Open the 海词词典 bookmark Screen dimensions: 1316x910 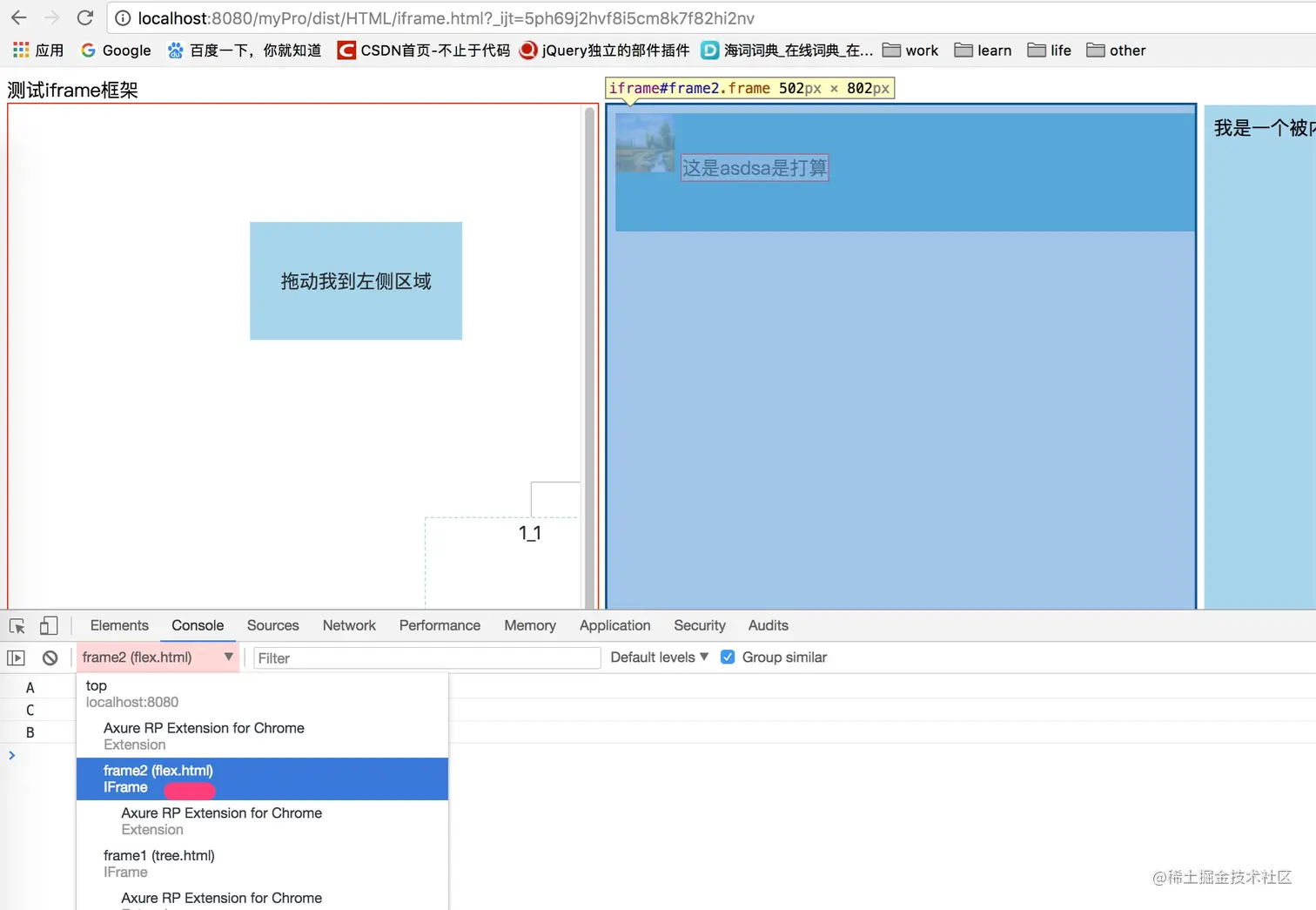click(x=788, y=51)
